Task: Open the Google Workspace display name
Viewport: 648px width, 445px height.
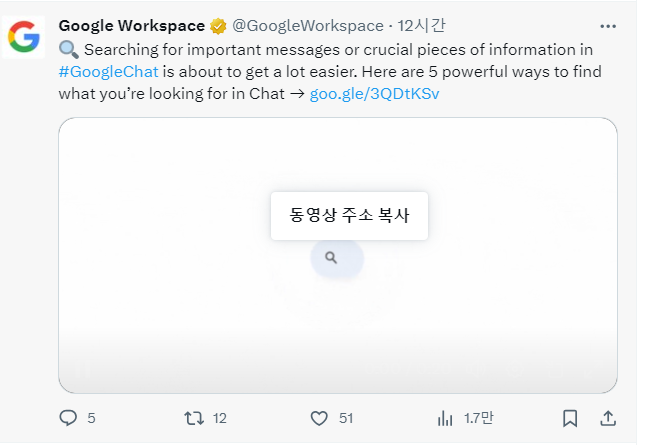Action: [131, 25]
